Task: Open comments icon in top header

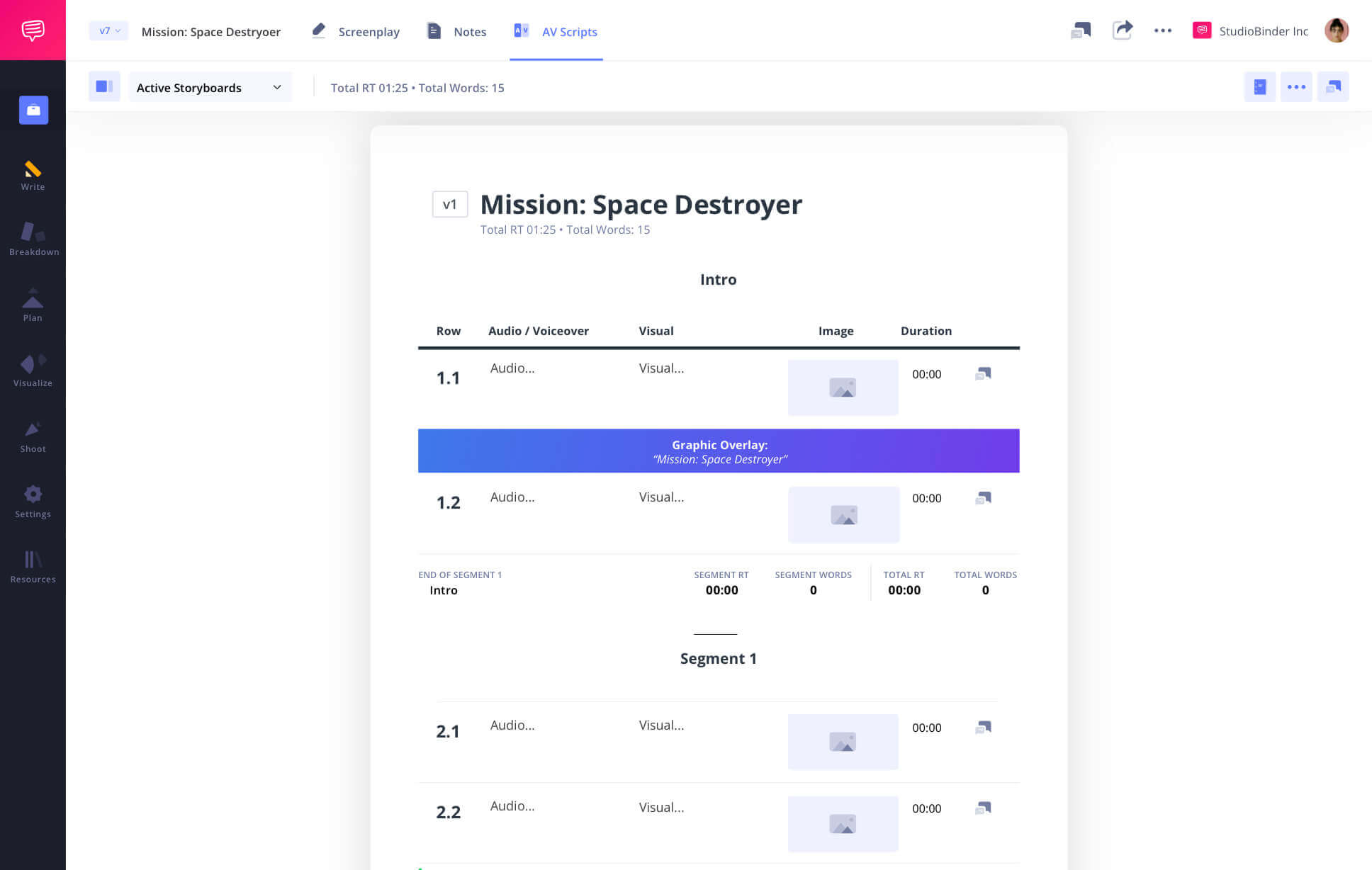Action: [x=1081, y=30]
